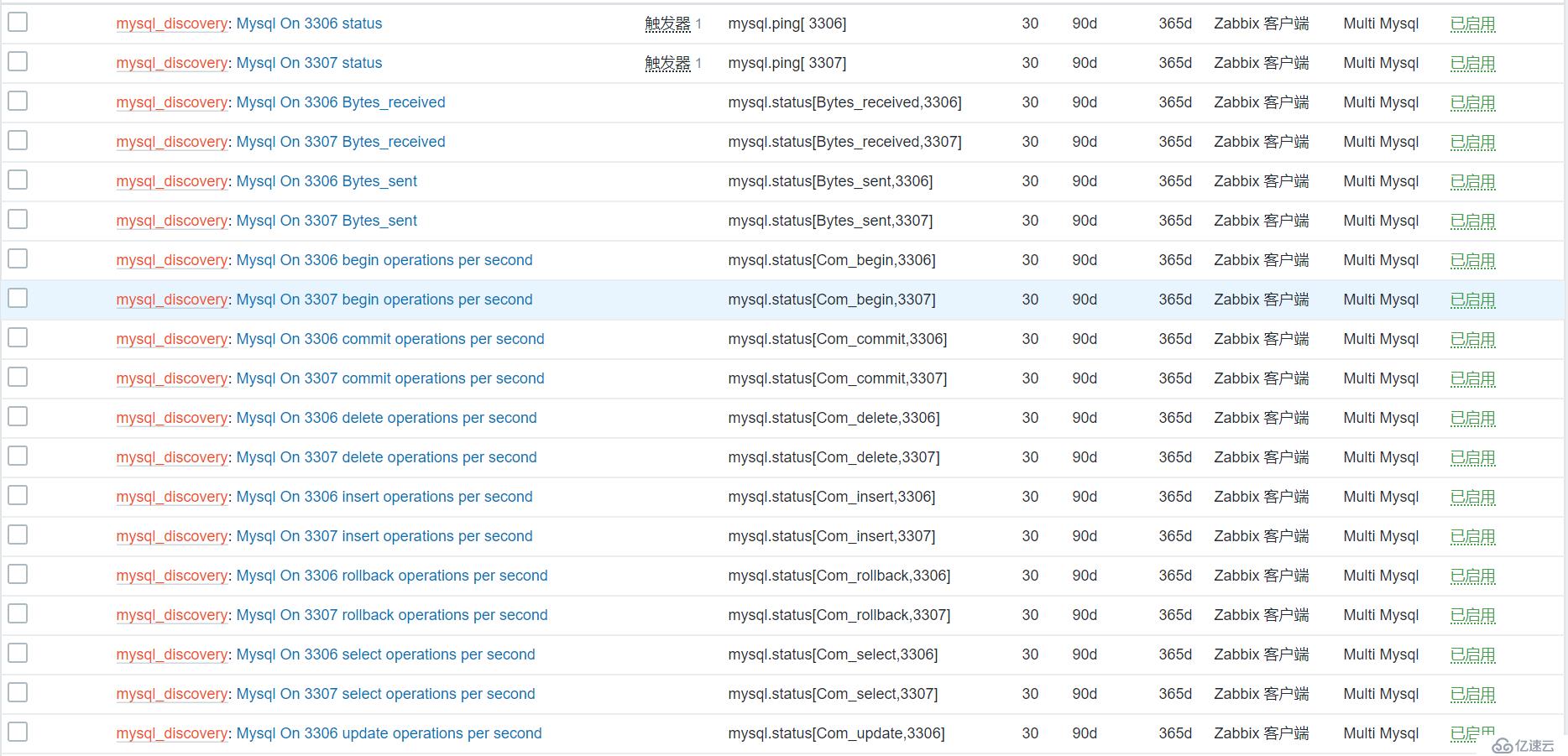View triggers for Mysql On 3307 status
The image size is (1568, 756).
tap(667, 63)
